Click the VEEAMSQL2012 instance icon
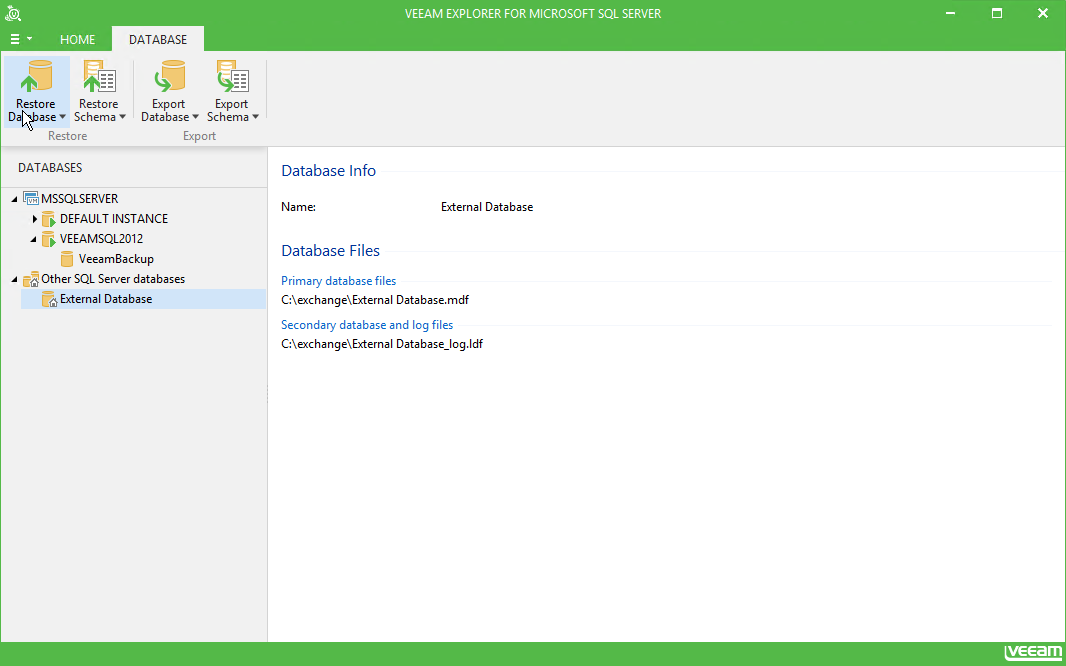This screenshot has height=666, width=1066. 48,239
